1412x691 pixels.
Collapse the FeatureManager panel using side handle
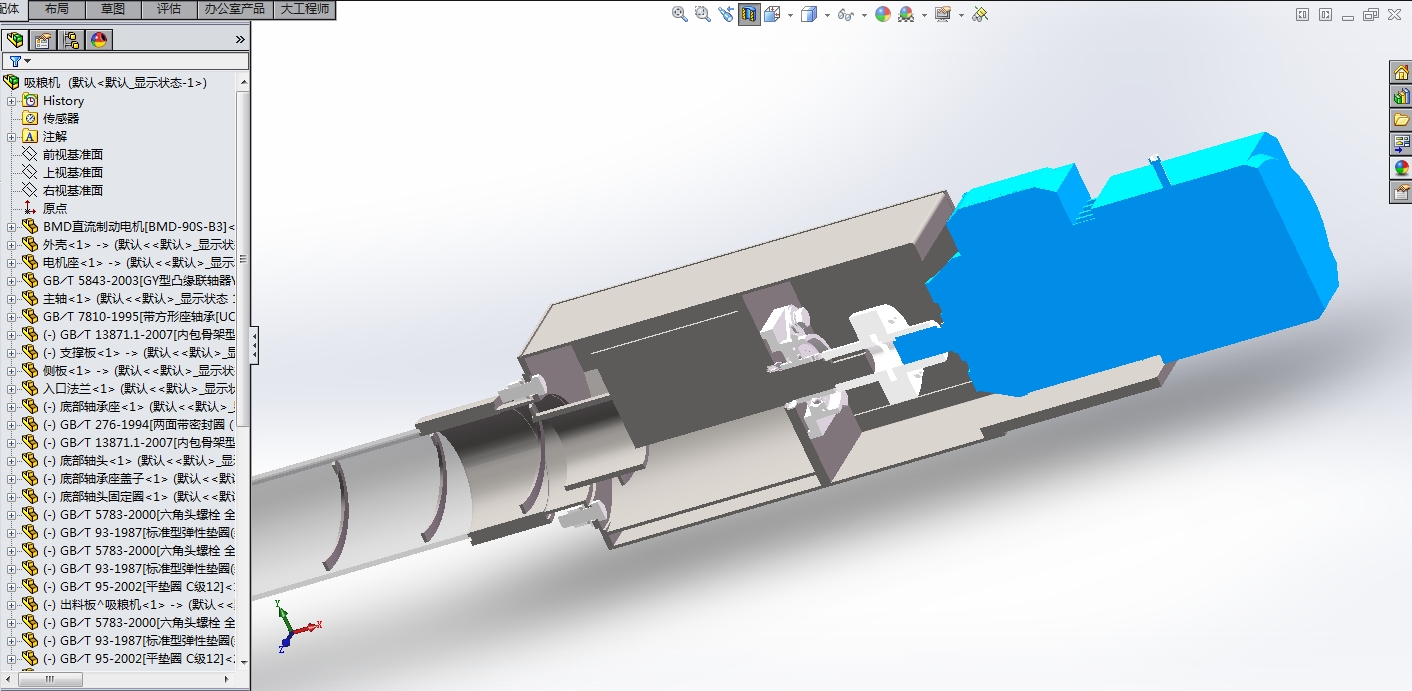coord(254,345)
